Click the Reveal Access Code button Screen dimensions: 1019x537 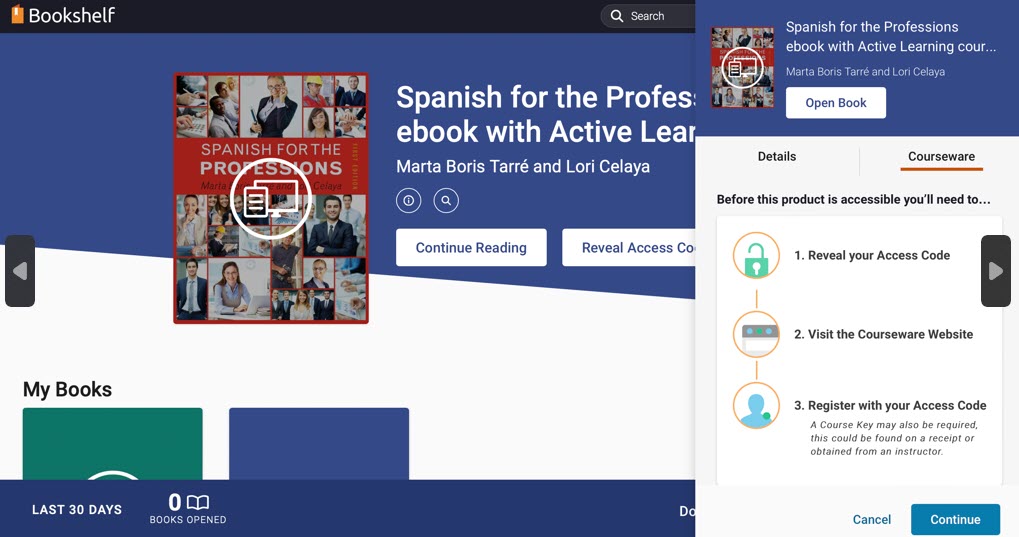[x=632, y=248]
